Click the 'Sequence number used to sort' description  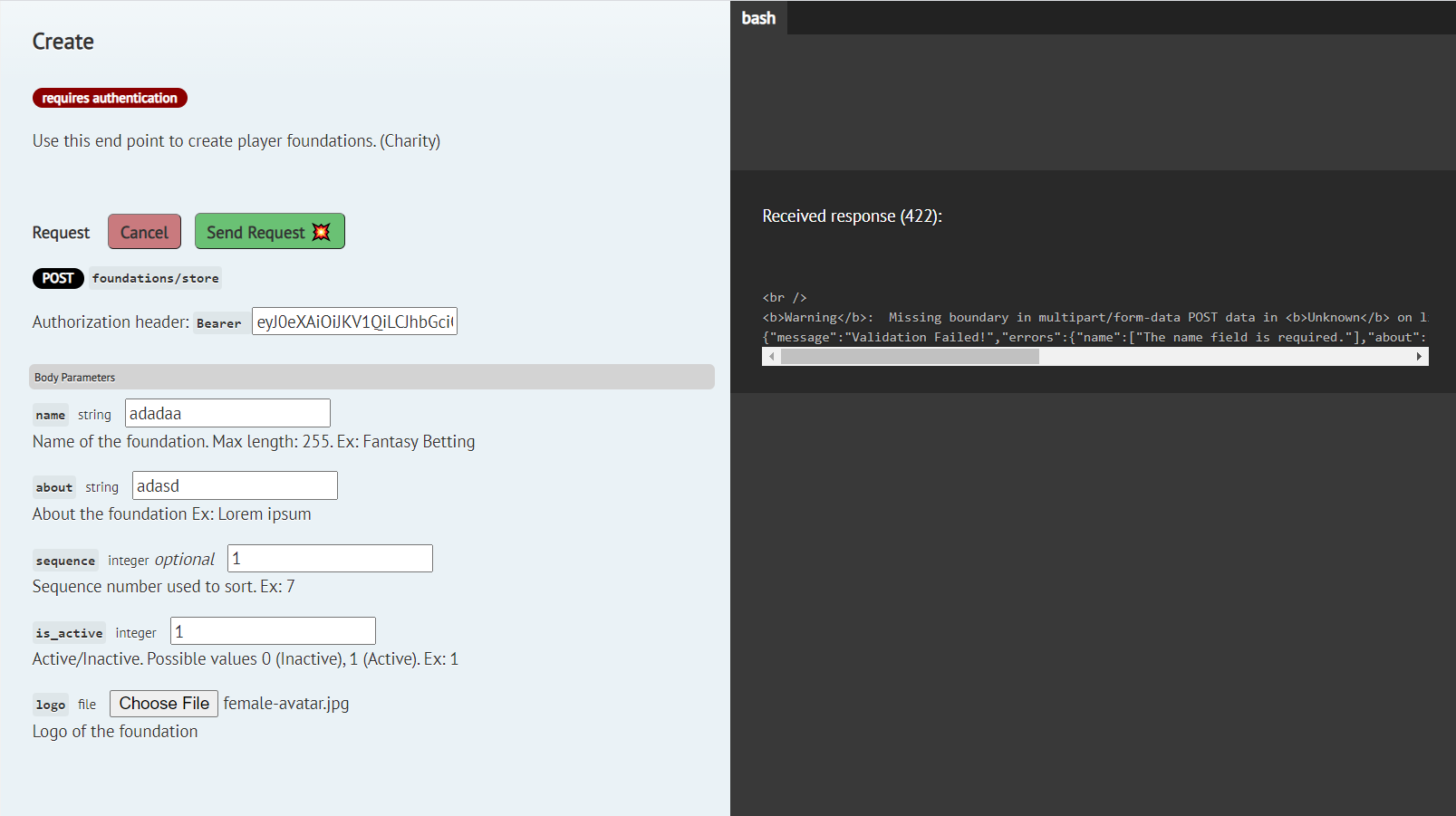click(x=164, y=586)
